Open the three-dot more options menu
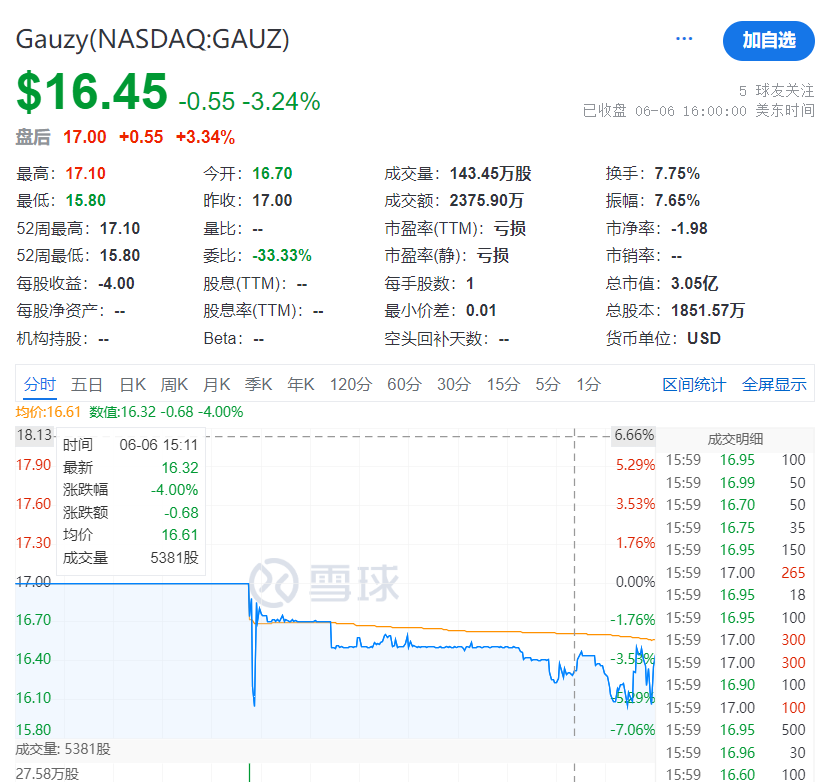This screenshot has width=830, height=782. pos(684,39)
